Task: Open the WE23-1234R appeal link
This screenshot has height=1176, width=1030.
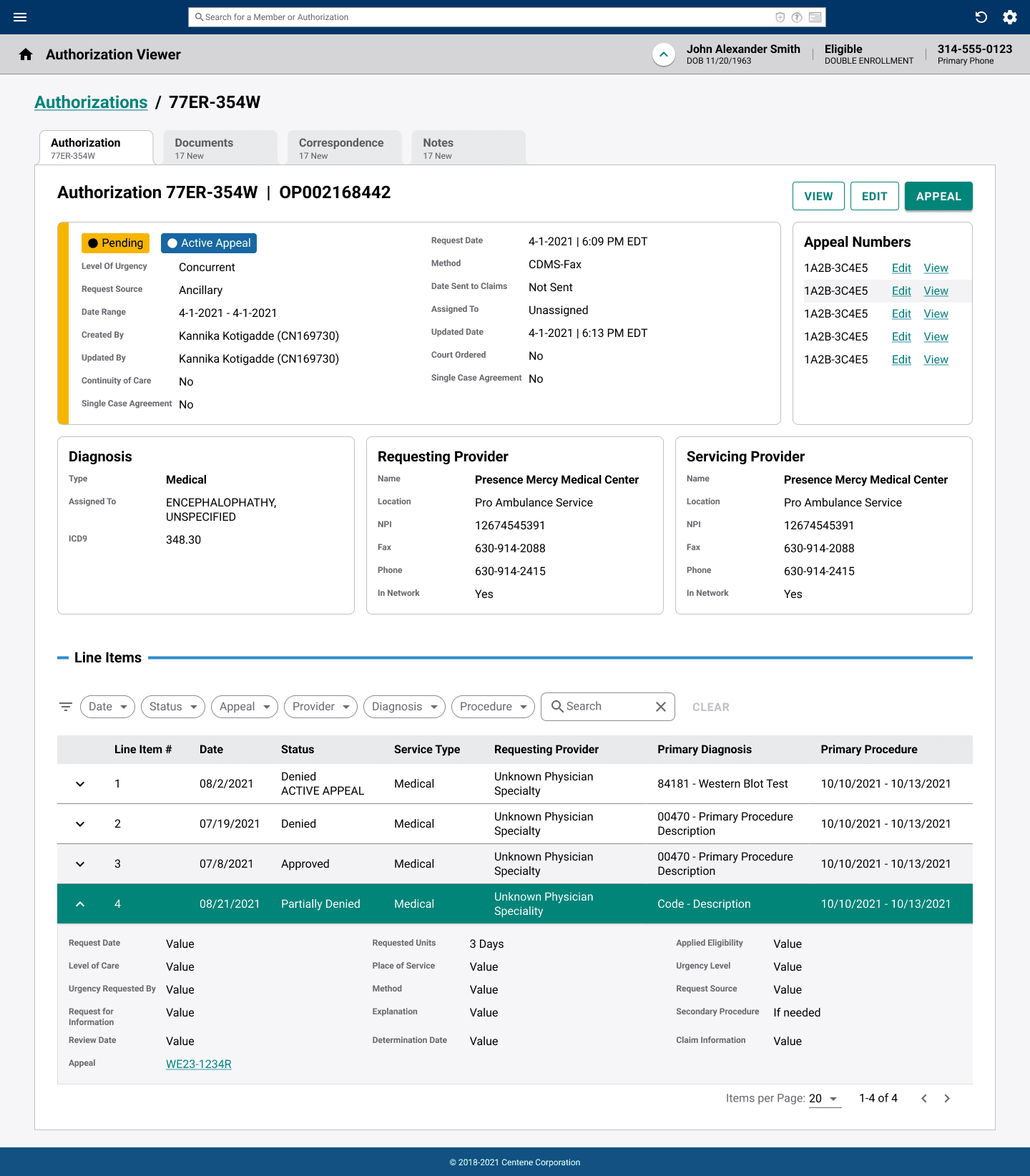Action: [199, 1064]
